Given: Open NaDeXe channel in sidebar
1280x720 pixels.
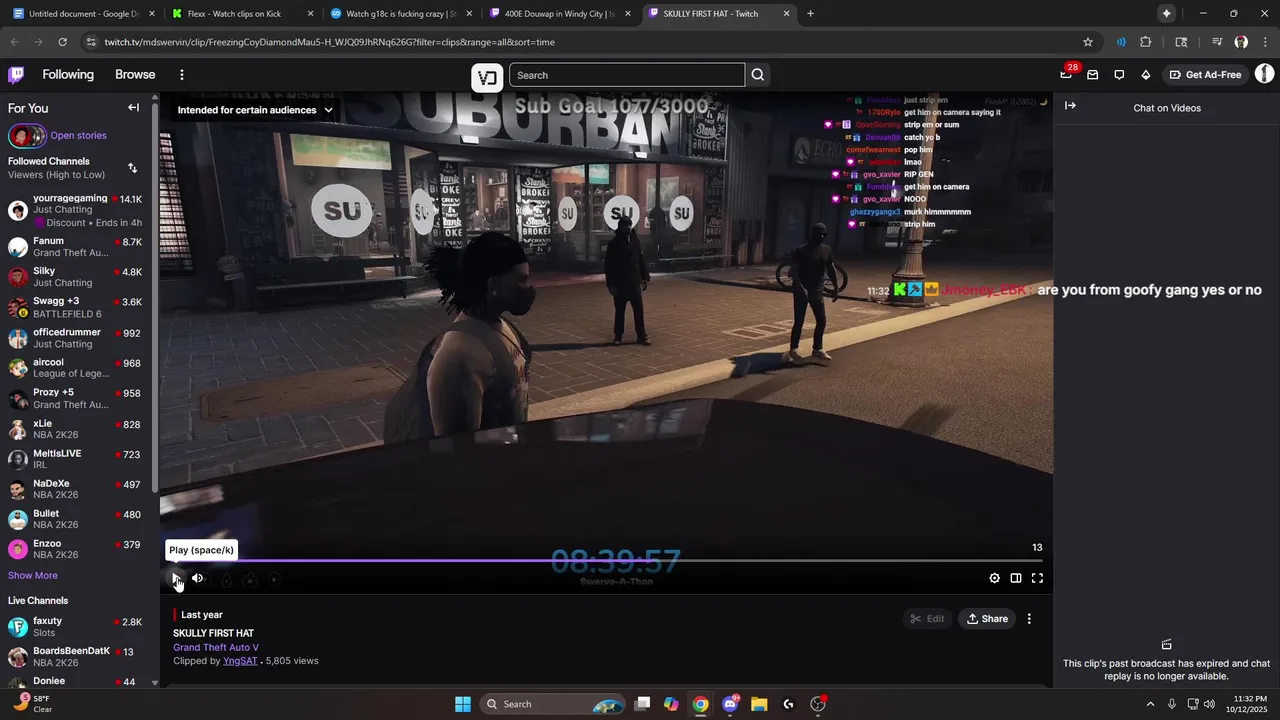Looking at the screenshot, I should pos(75,489).
